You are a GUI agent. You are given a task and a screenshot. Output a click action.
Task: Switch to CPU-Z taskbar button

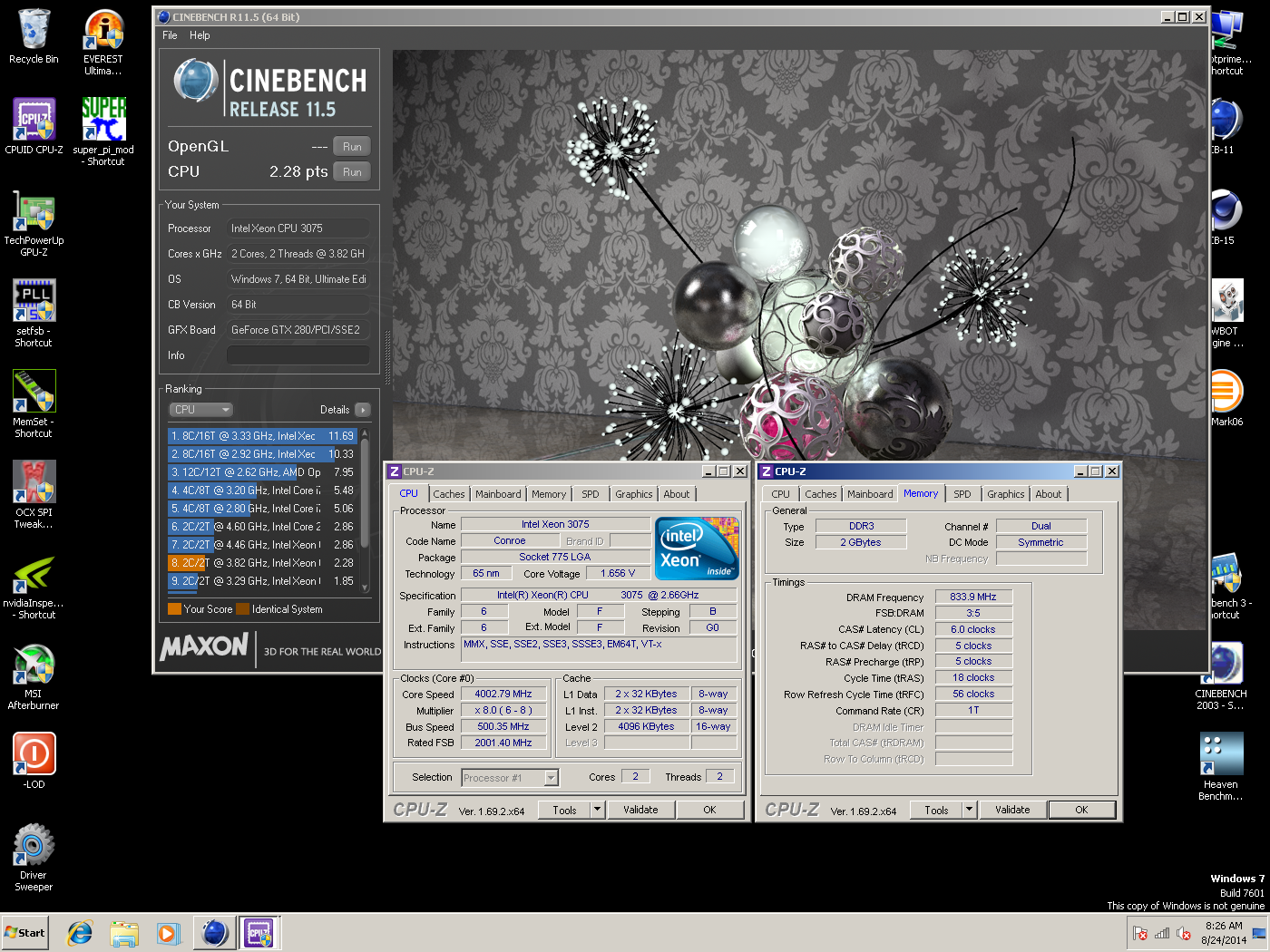(x=259, y=933)
